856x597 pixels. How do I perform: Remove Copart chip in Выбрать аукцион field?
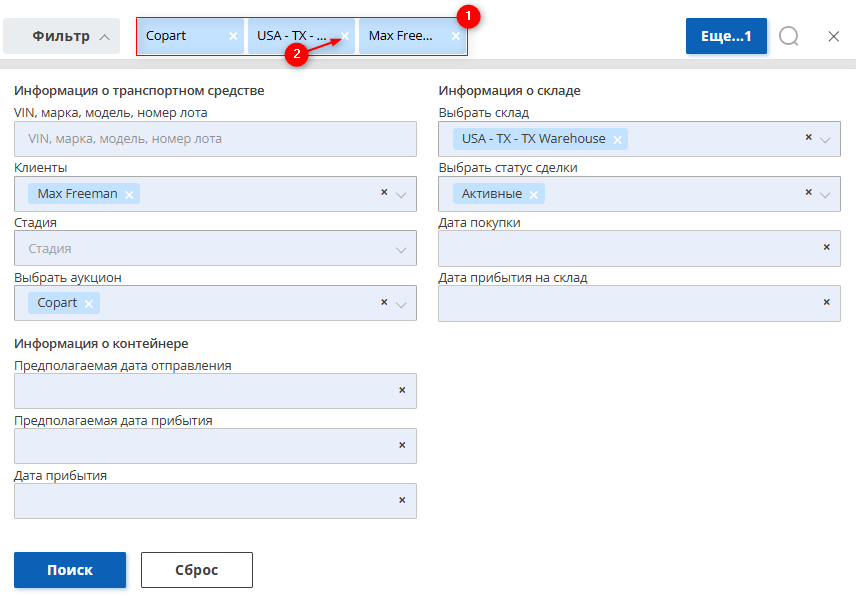click(88, 304)
